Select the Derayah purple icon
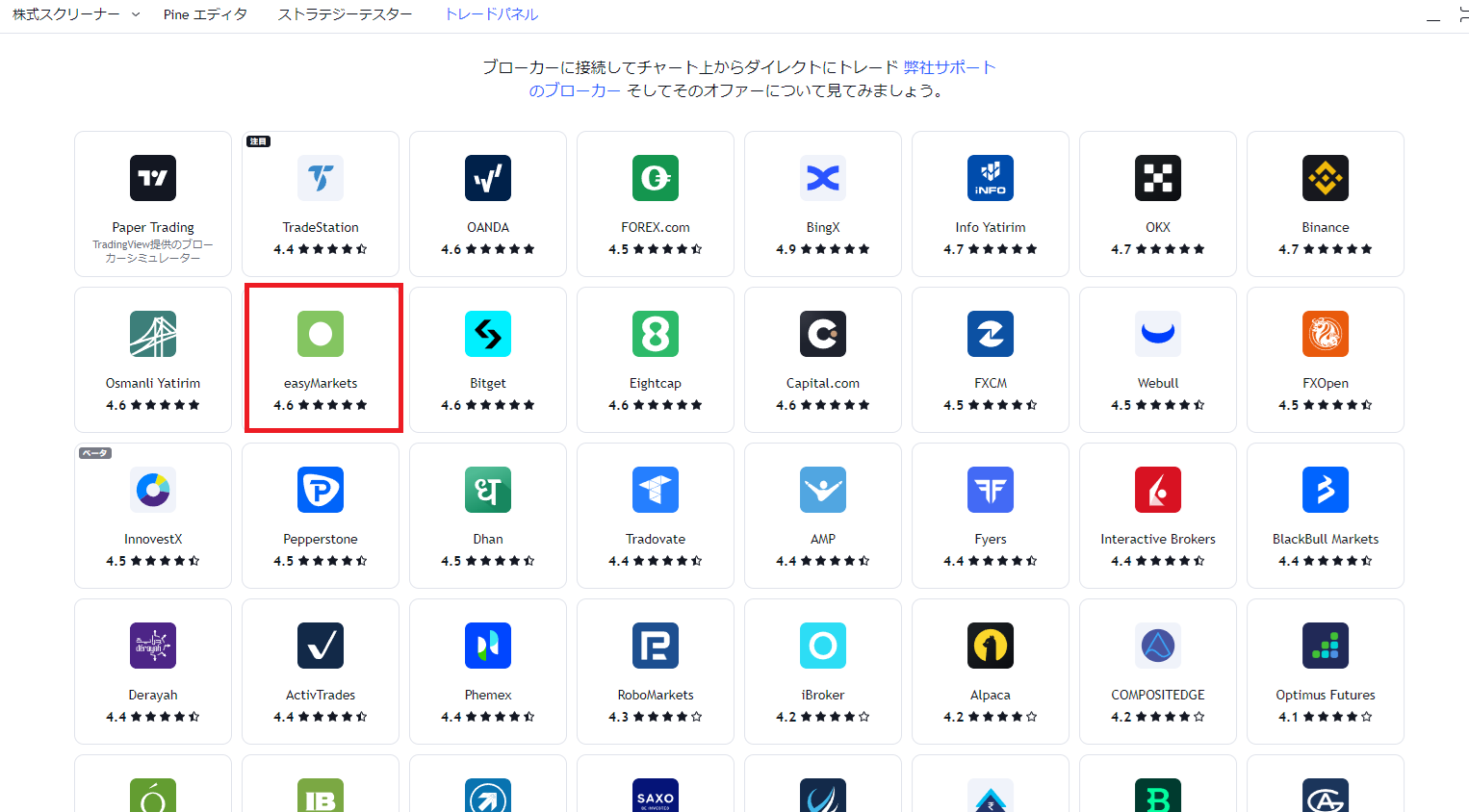 coord(153,646)
